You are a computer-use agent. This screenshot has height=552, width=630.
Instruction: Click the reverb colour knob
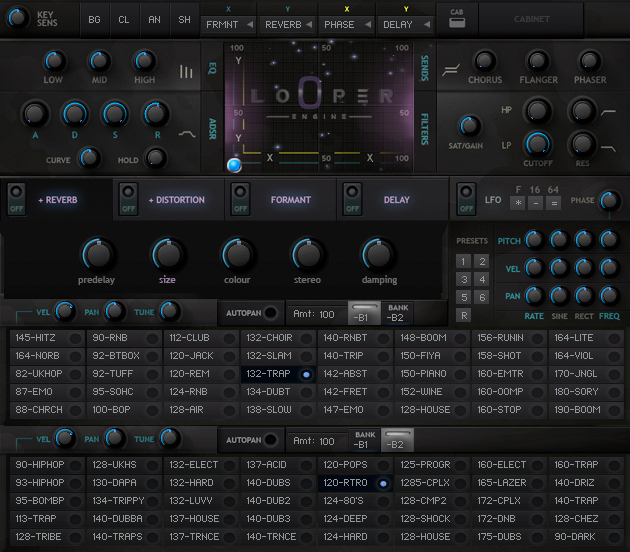coord(238,254)
